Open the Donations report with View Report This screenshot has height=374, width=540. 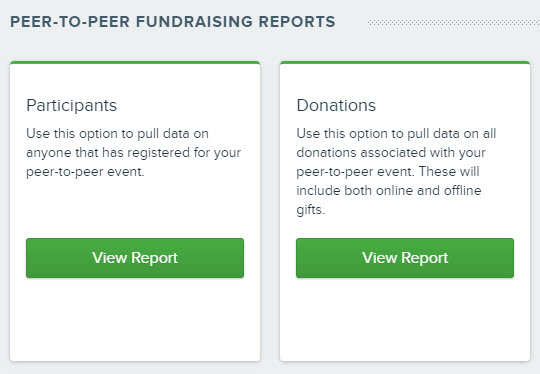[x=405, y=258]
